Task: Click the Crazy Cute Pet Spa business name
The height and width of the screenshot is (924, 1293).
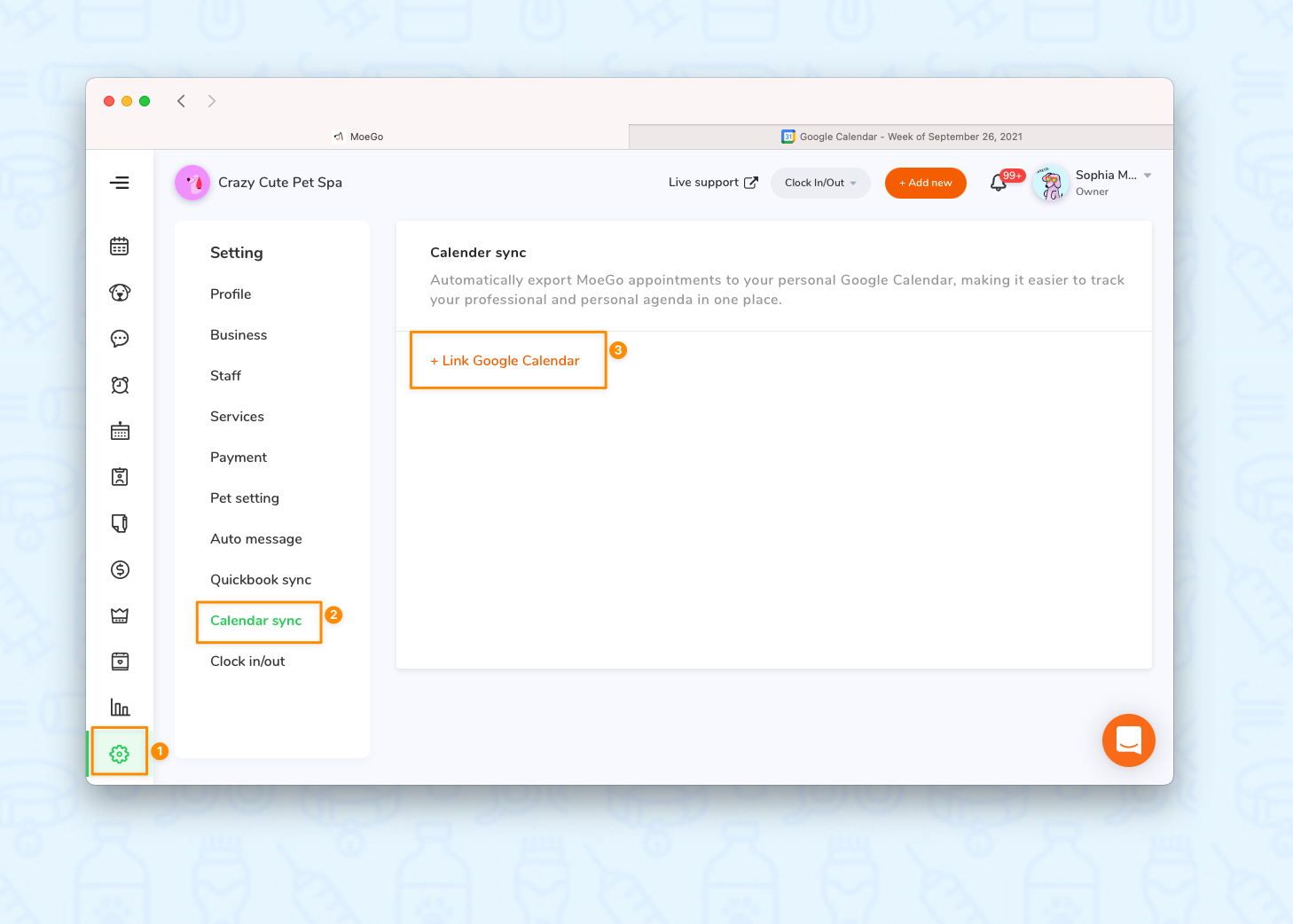Action: click(280, 183)
